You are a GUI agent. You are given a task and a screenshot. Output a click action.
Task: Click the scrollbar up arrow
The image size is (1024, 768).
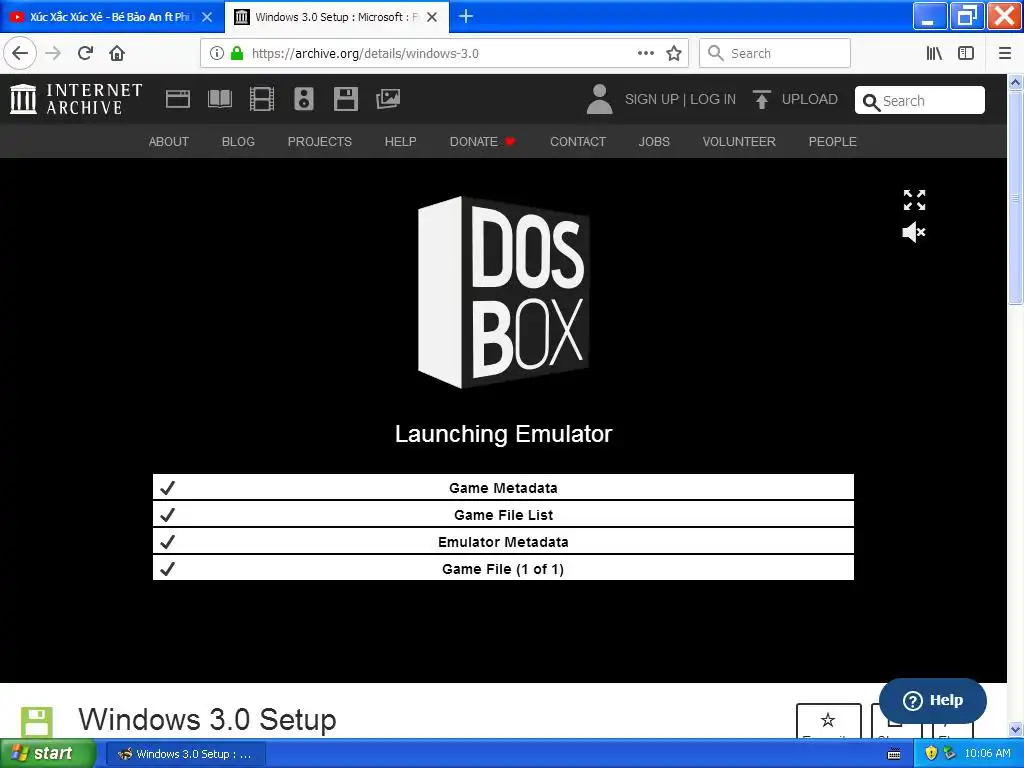pyautogui.click(x=1015, y=82)
